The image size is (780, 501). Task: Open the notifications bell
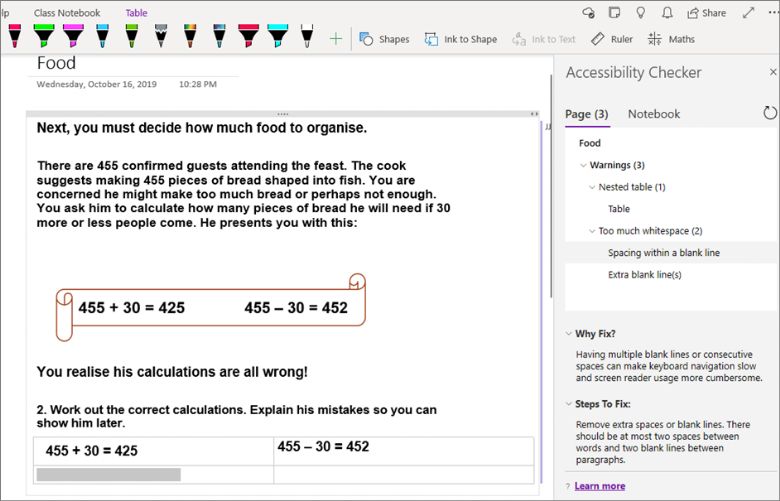667,12
